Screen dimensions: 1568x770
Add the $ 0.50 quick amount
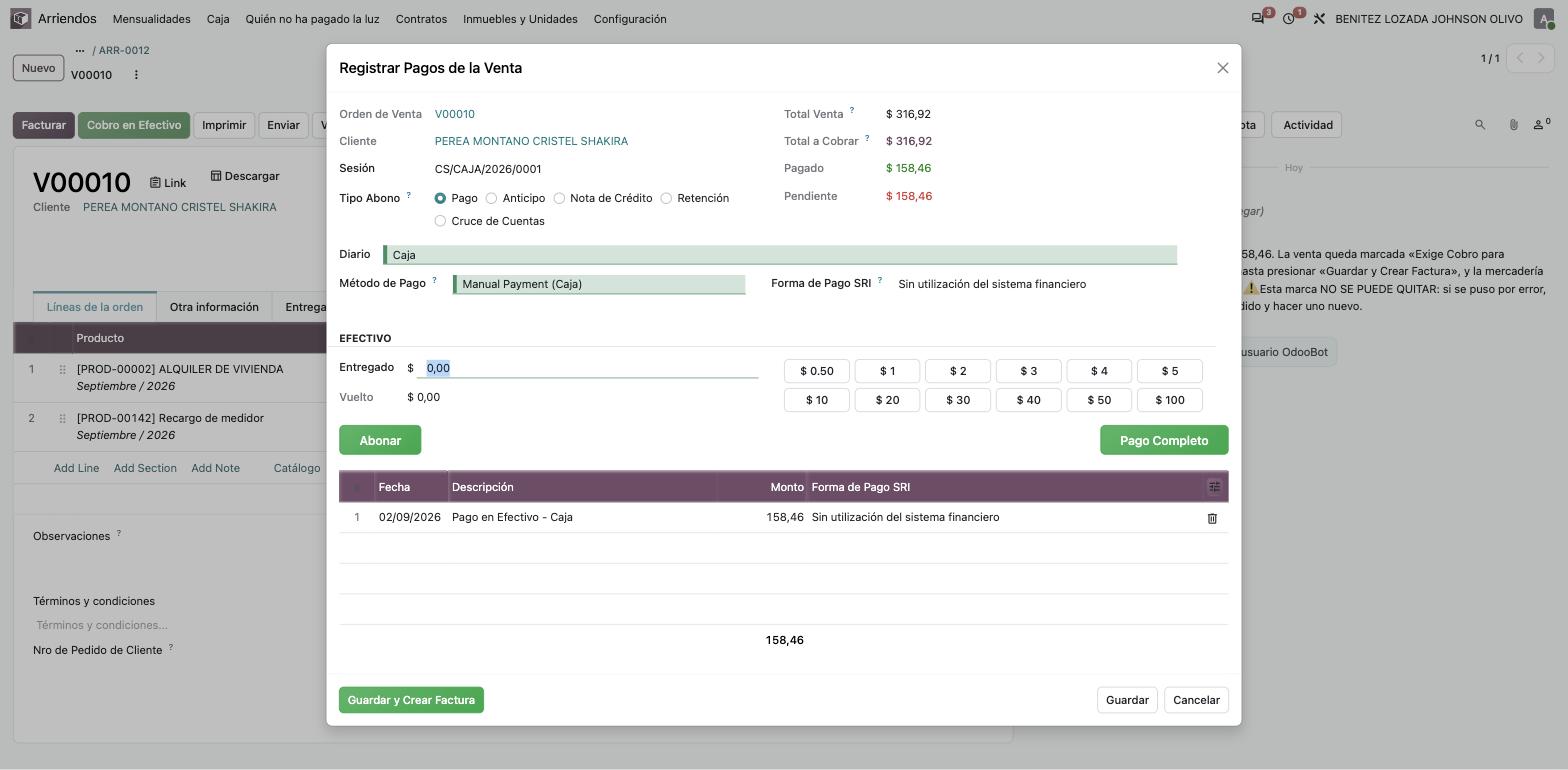click(x=817, y=371)
